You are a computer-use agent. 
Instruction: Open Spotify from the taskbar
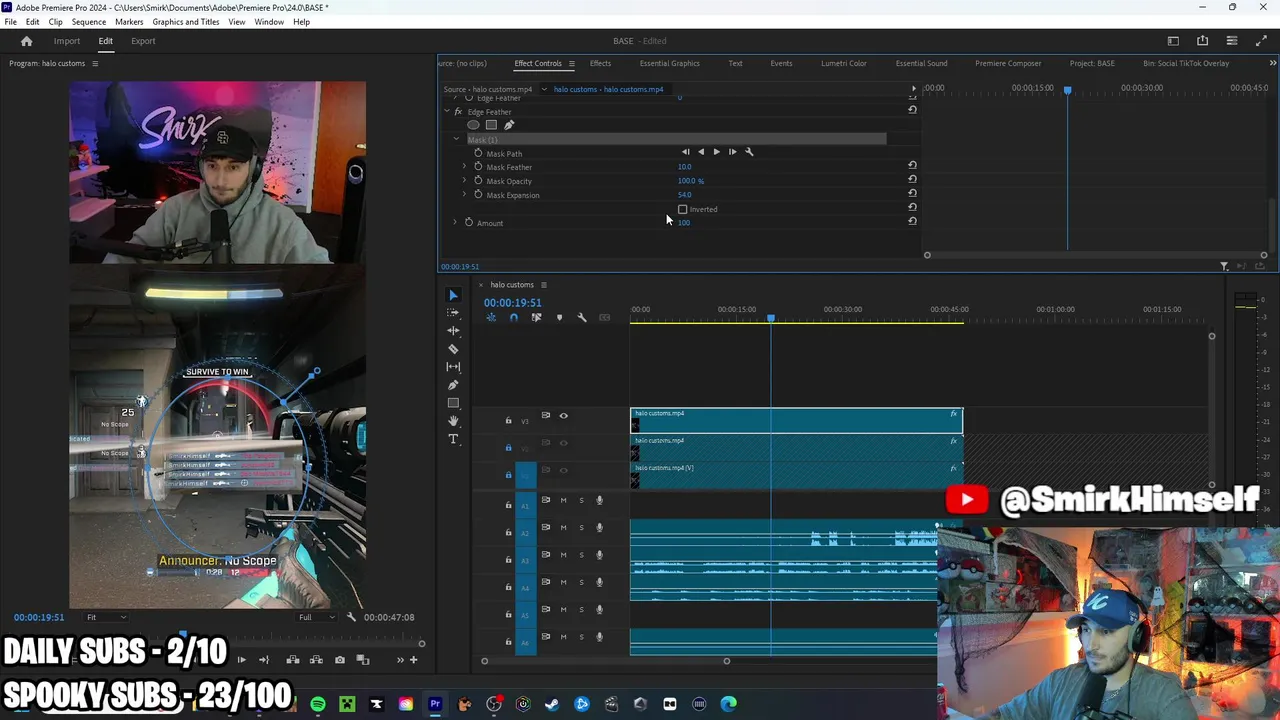[318, 704]
